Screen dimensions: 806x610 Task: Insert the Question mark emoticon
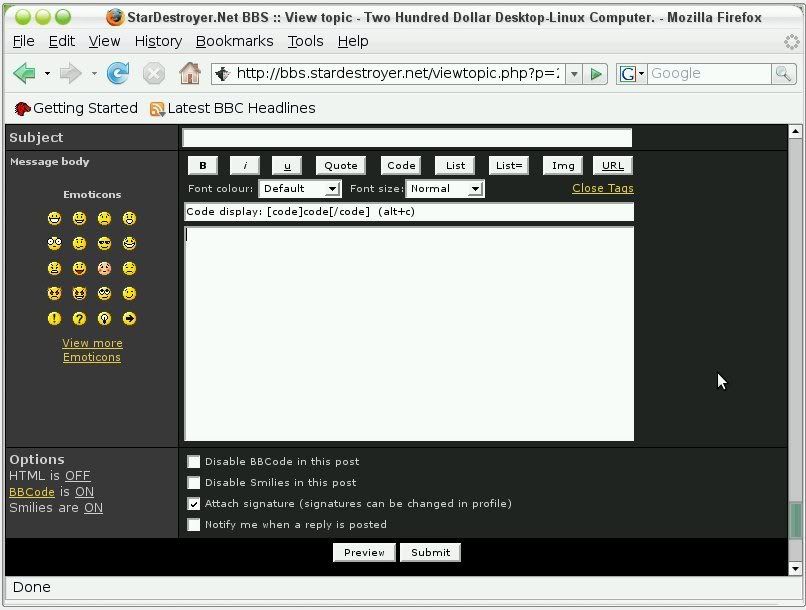click(79, 319)
